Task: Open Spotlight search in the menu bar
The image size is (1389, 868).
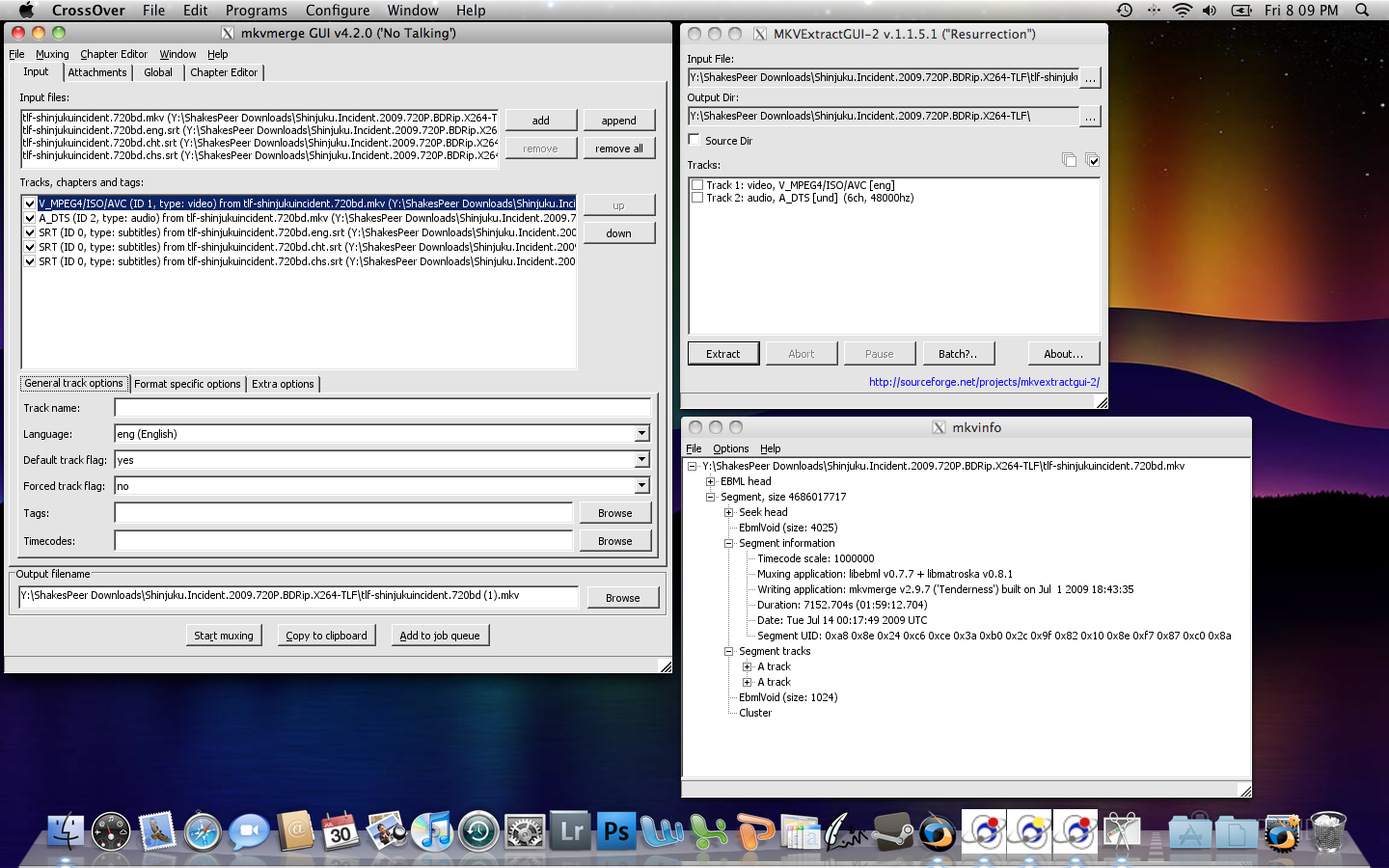Action: point(1362,11)
